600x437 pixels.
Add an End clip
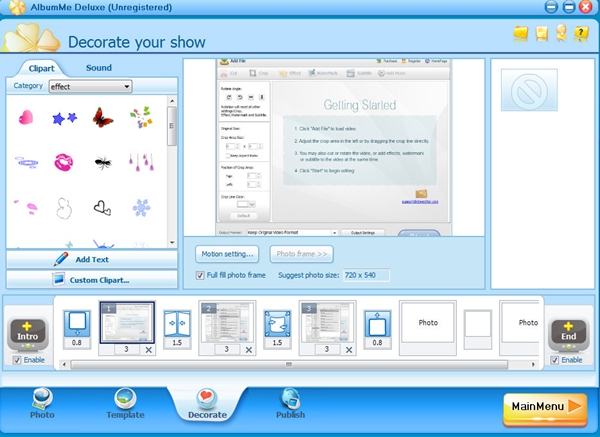point(568,334)
